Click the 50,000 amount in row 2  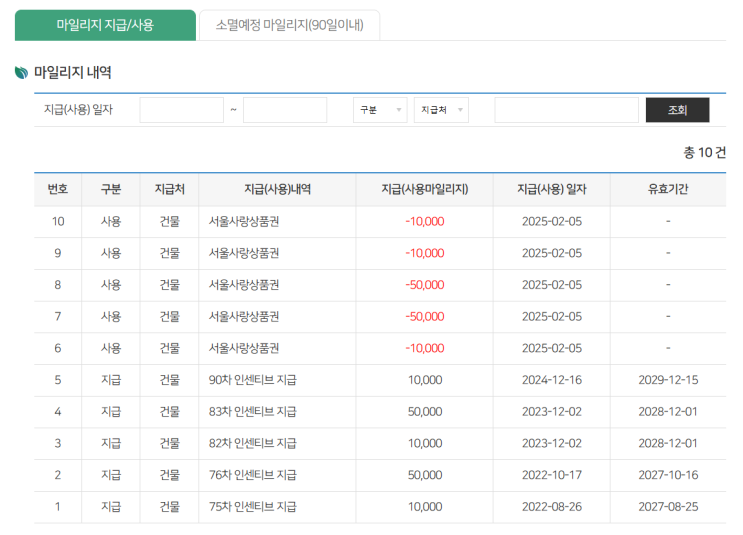(425, 475)
